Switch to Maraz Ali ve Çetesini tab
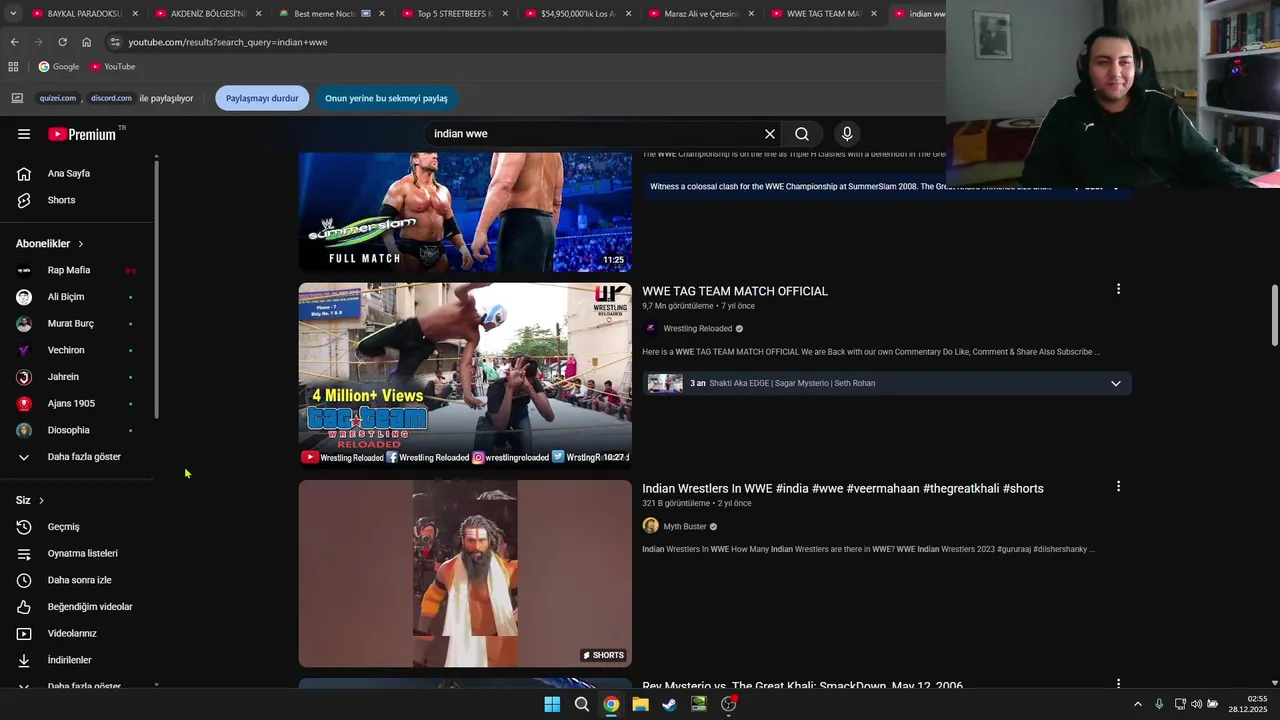 [x=693, y=14]
